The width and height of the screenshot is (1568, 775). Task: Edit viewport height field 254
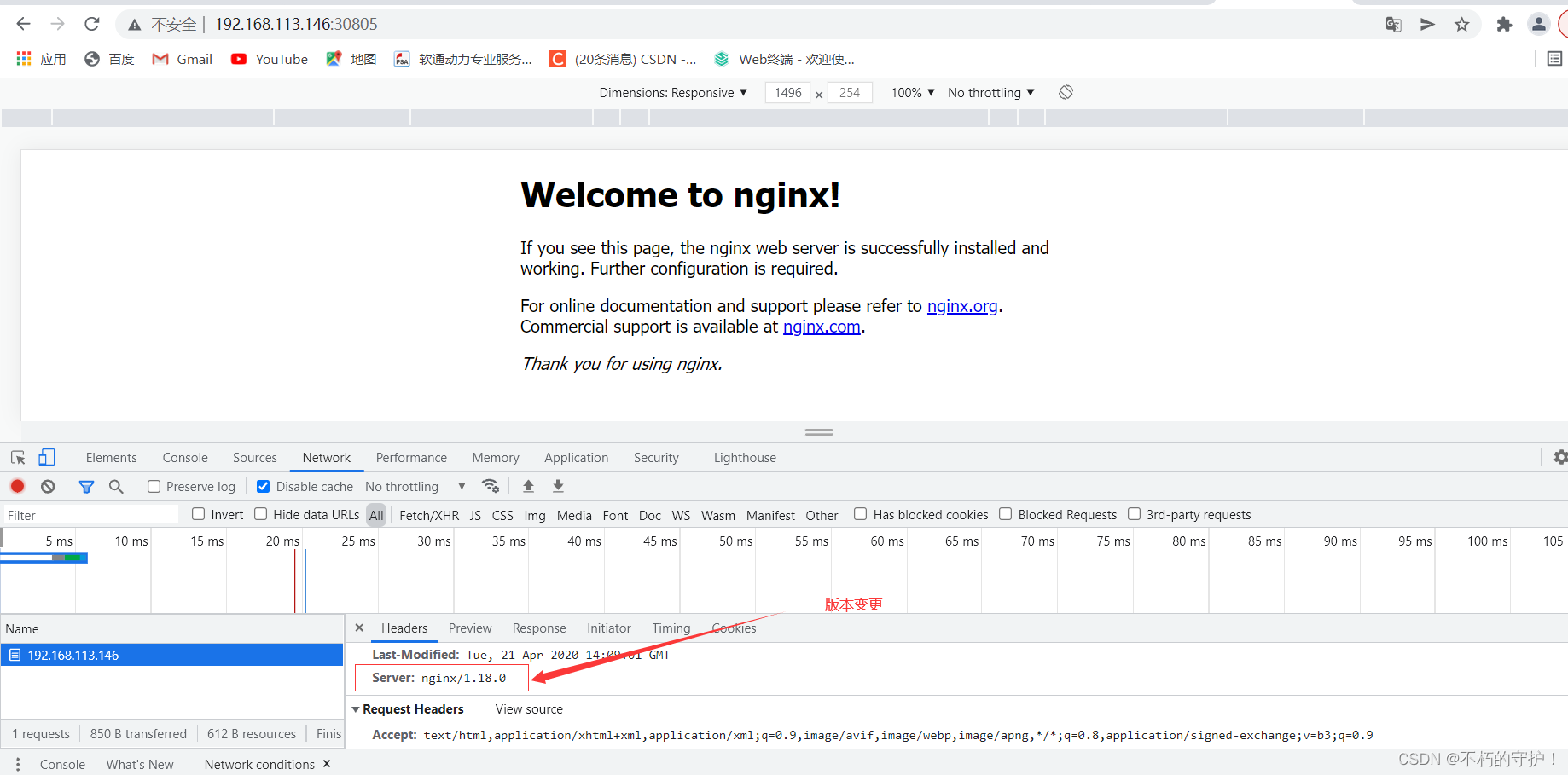point(850,92)
